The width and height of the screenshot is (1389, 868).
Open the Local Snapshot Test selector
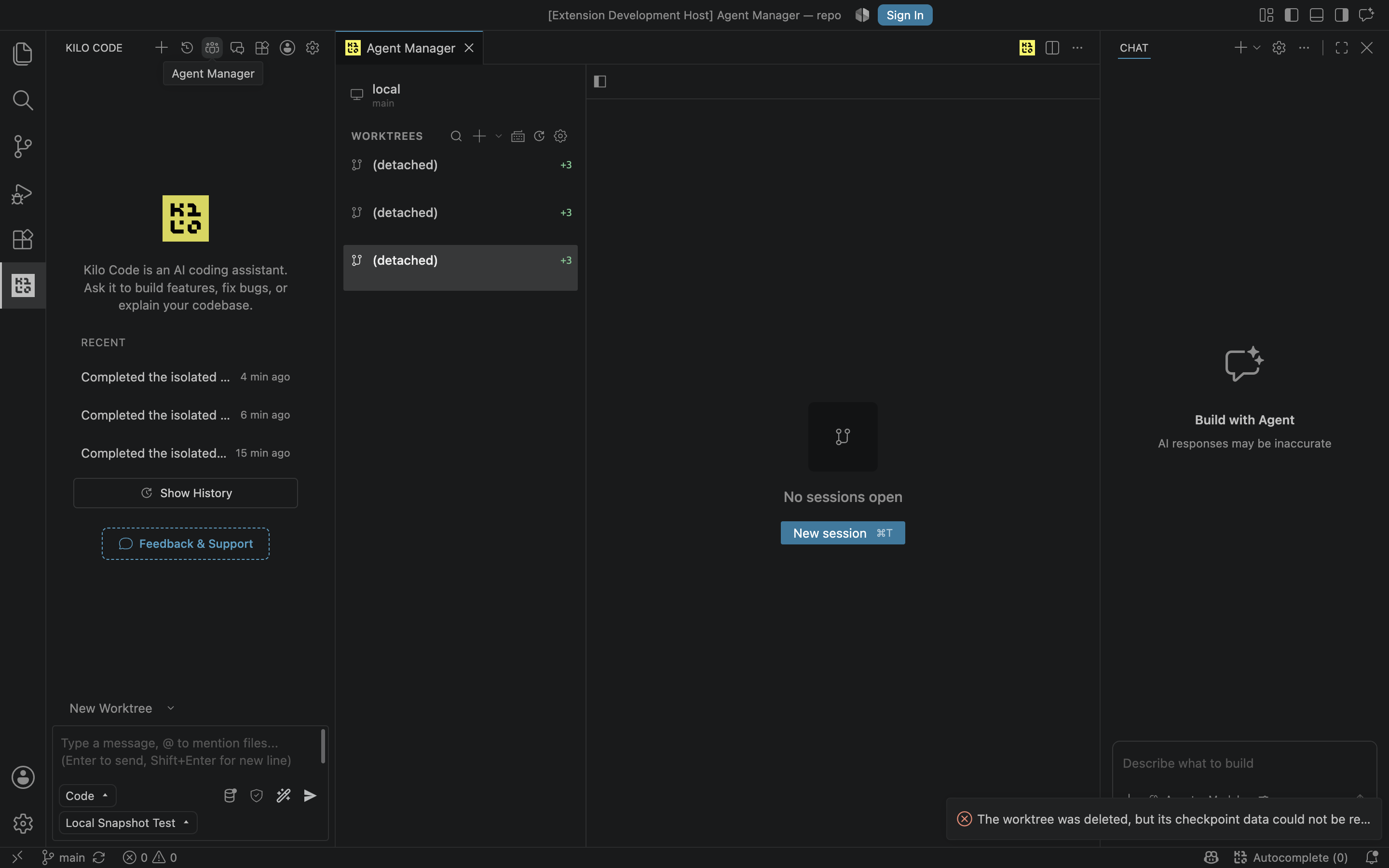(128, 823)
